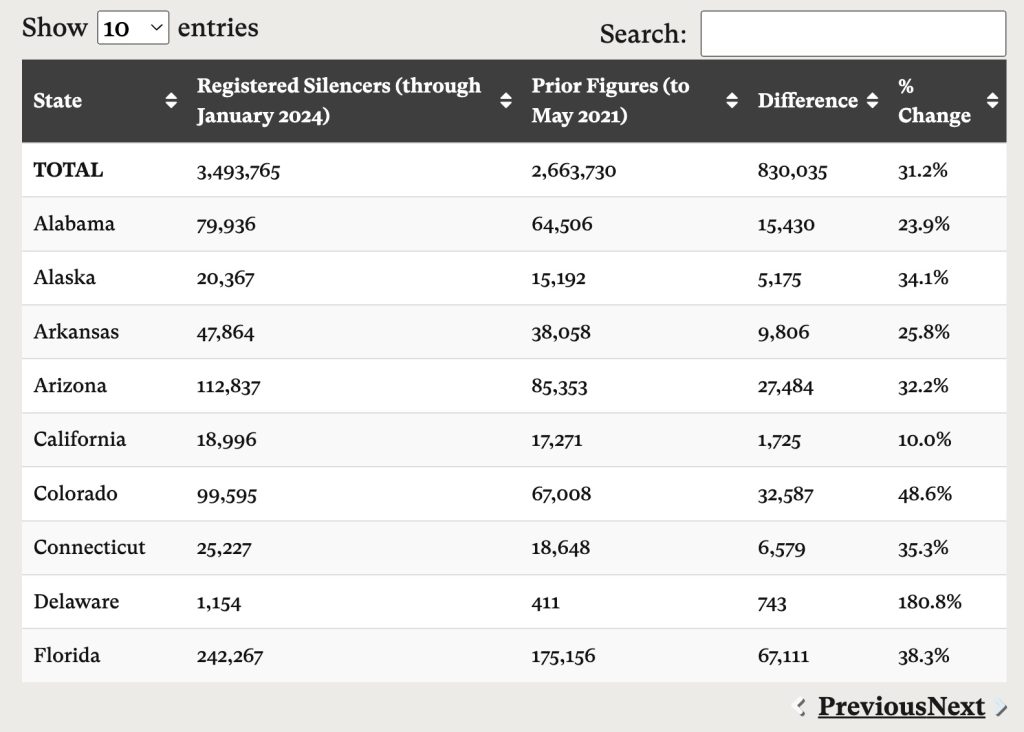Sort the Registered Silencers column ascending
This screenshot has width=1024, height=732.
pyautogui.click(x=506, y=100)
